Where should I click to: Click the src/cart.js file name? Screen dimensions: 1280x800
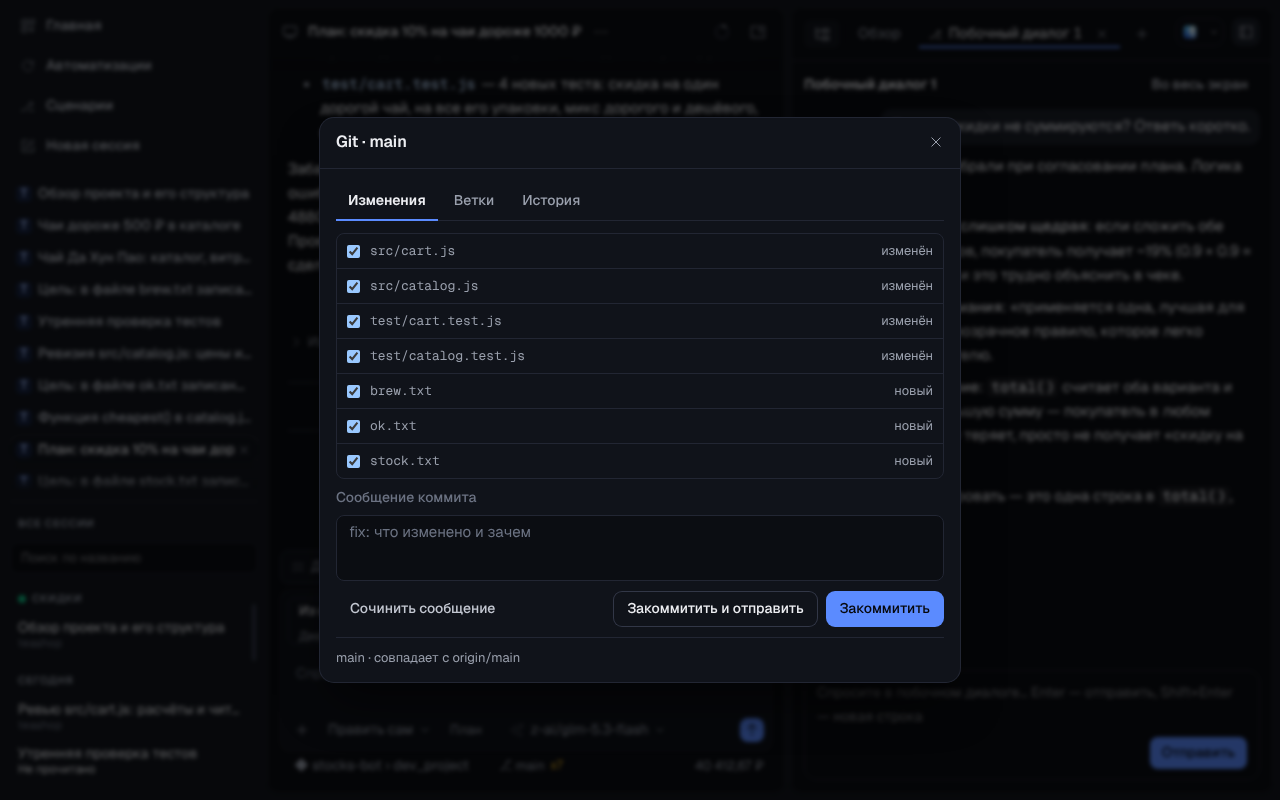(x=412, y=251)
